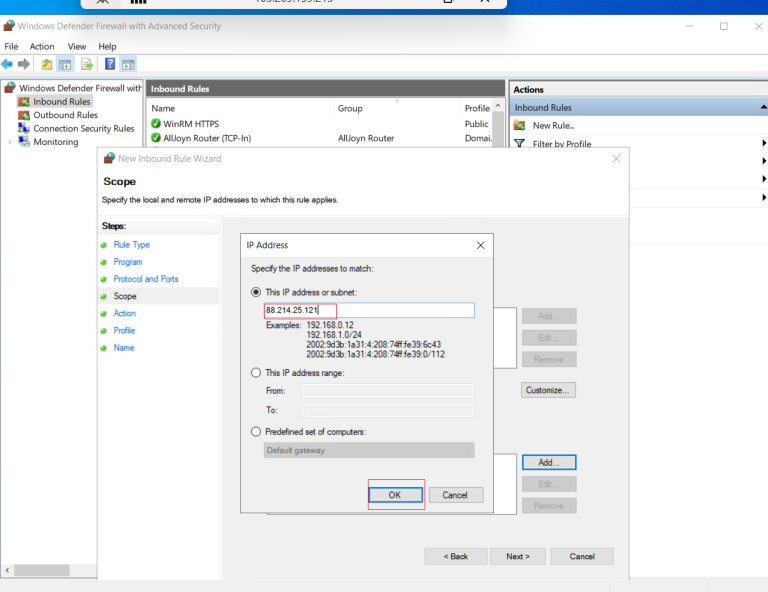The height and width of the screenshot is (592, 768).
Task: Click the New Rule icon in Actions
Action: (x=520, y=125)
